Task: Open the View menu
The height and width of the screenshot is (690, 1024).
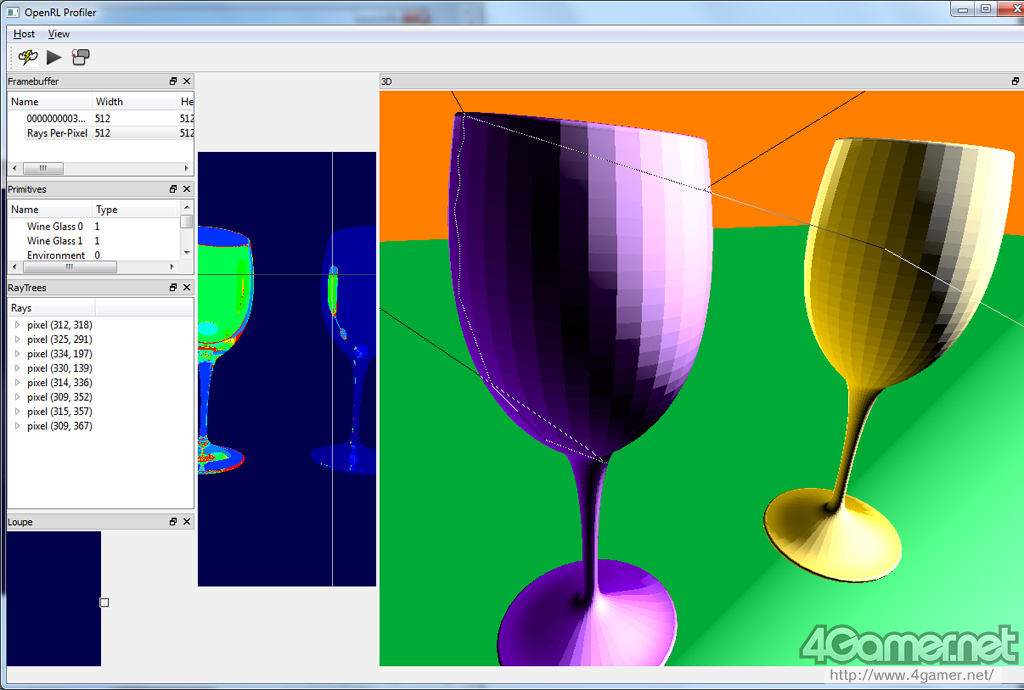Action: 59,34
